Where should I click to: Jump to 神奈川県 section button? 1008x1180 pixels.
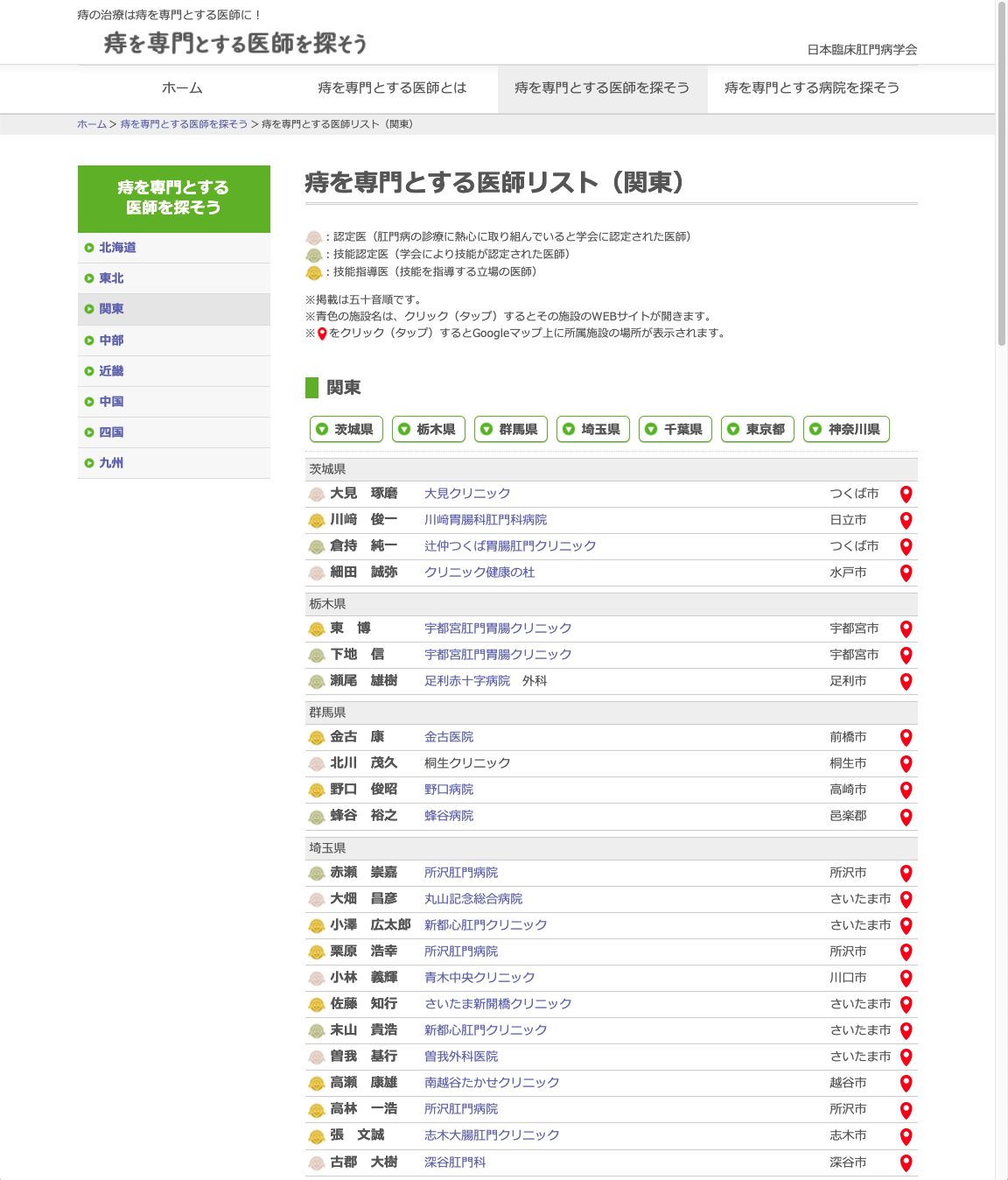pyautogui.click(x=846, y=429)
